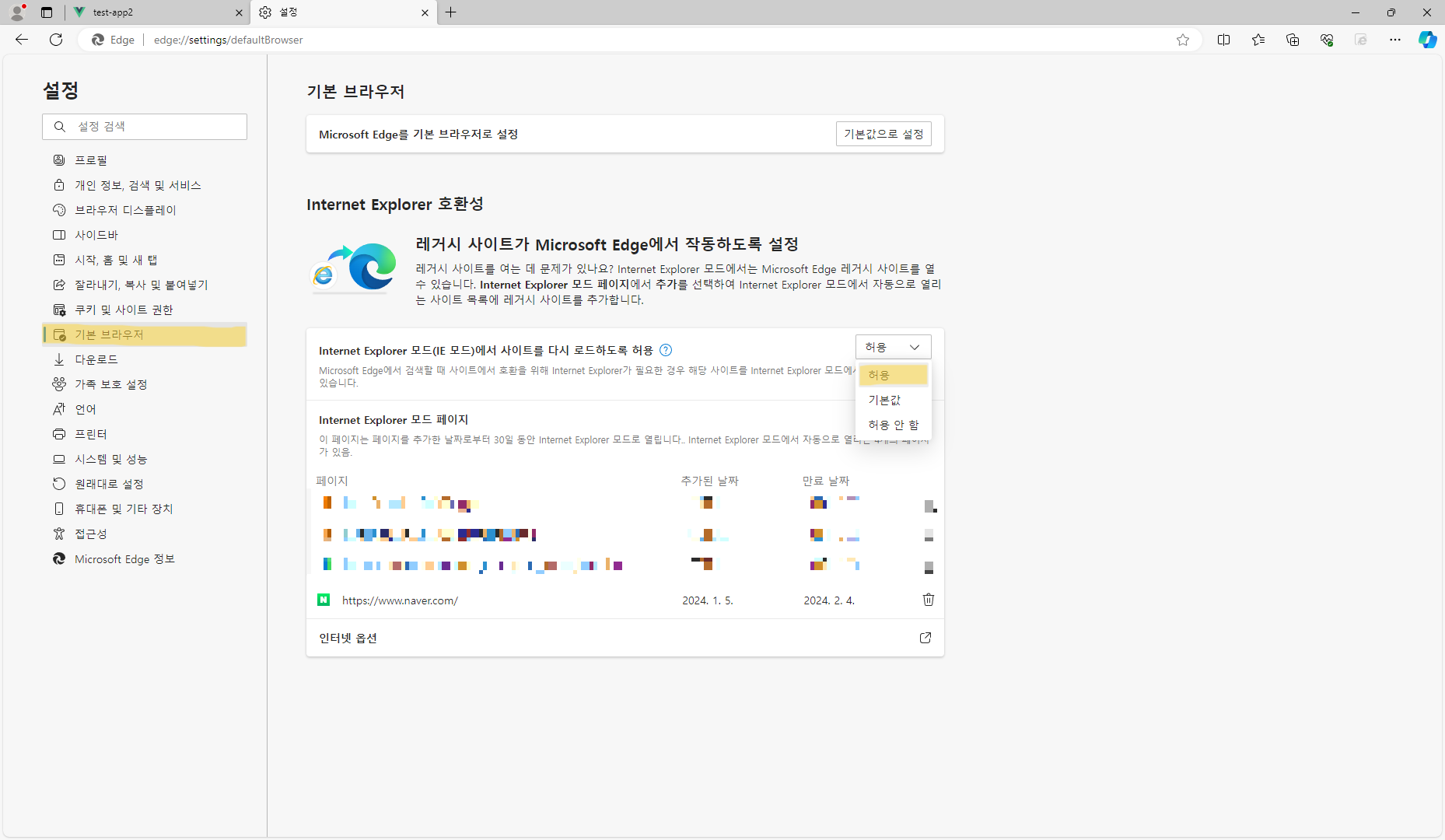This screenshot has width=1445, height=840.
Task: Delete the naver.com page entry
Action: [928, 600]
